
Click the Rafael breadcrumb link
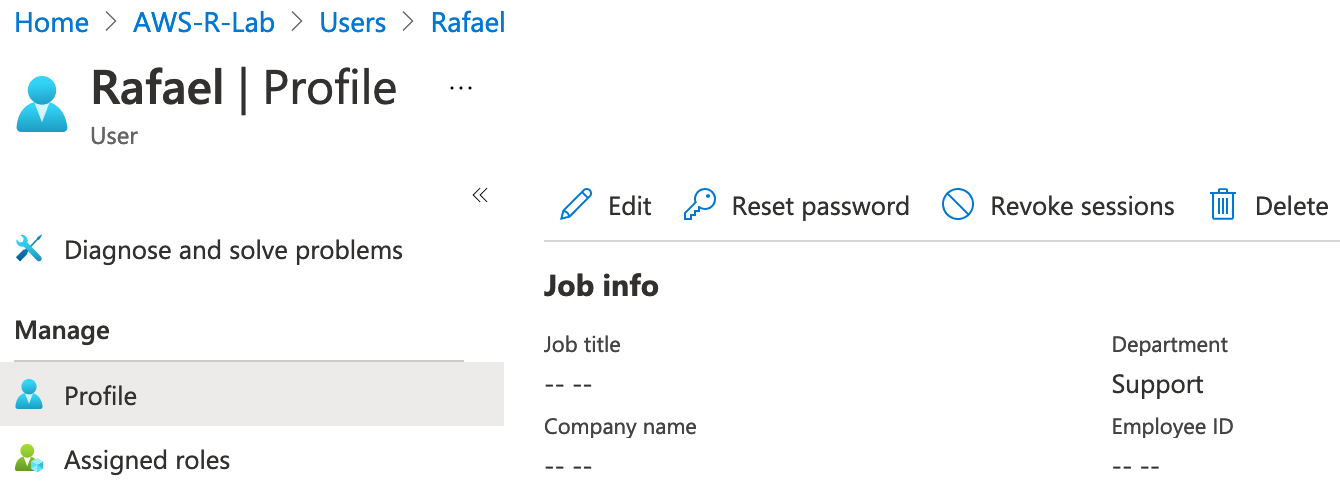[467, 22]
